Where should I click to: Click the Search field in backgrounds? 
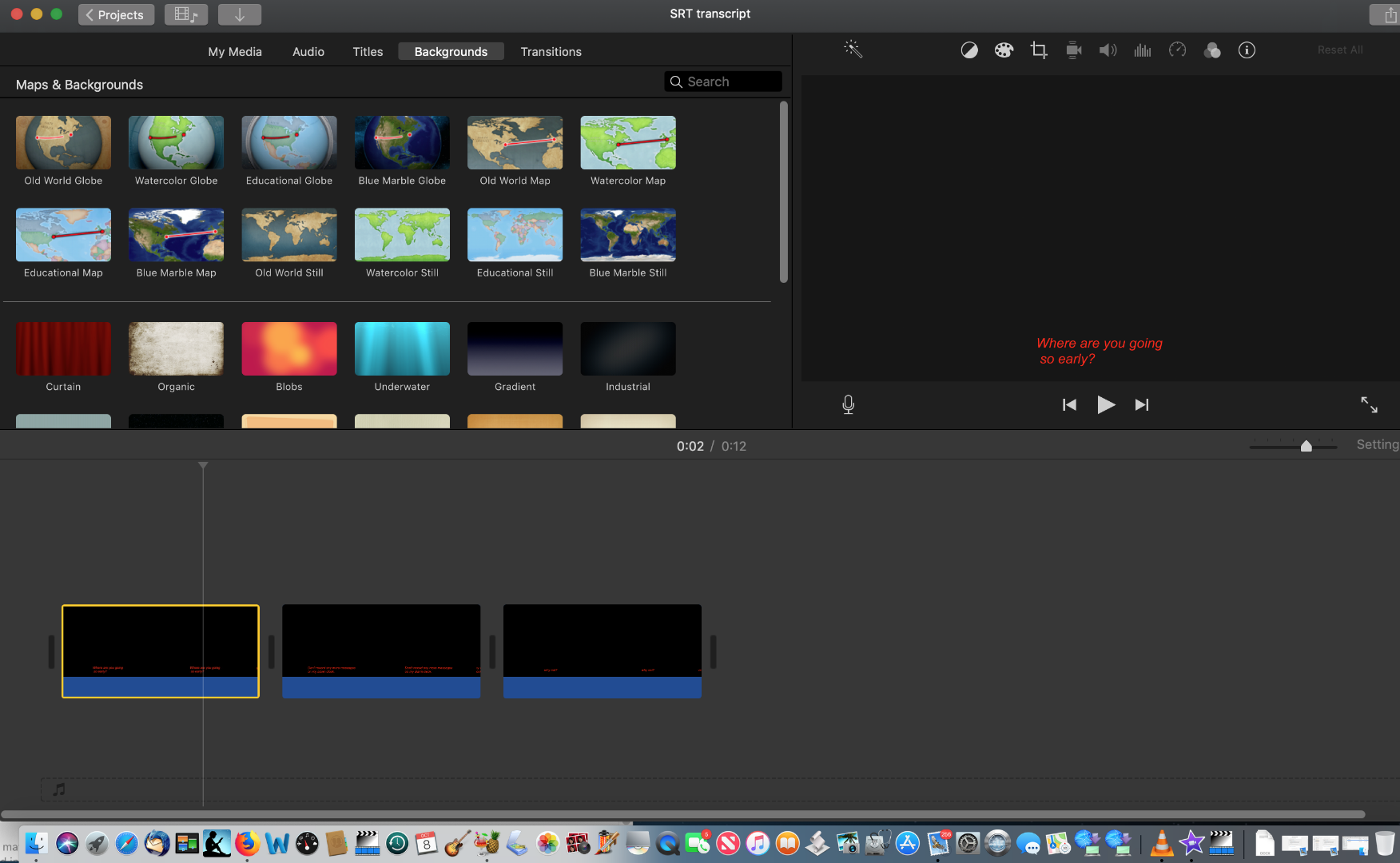pos(723,82)
